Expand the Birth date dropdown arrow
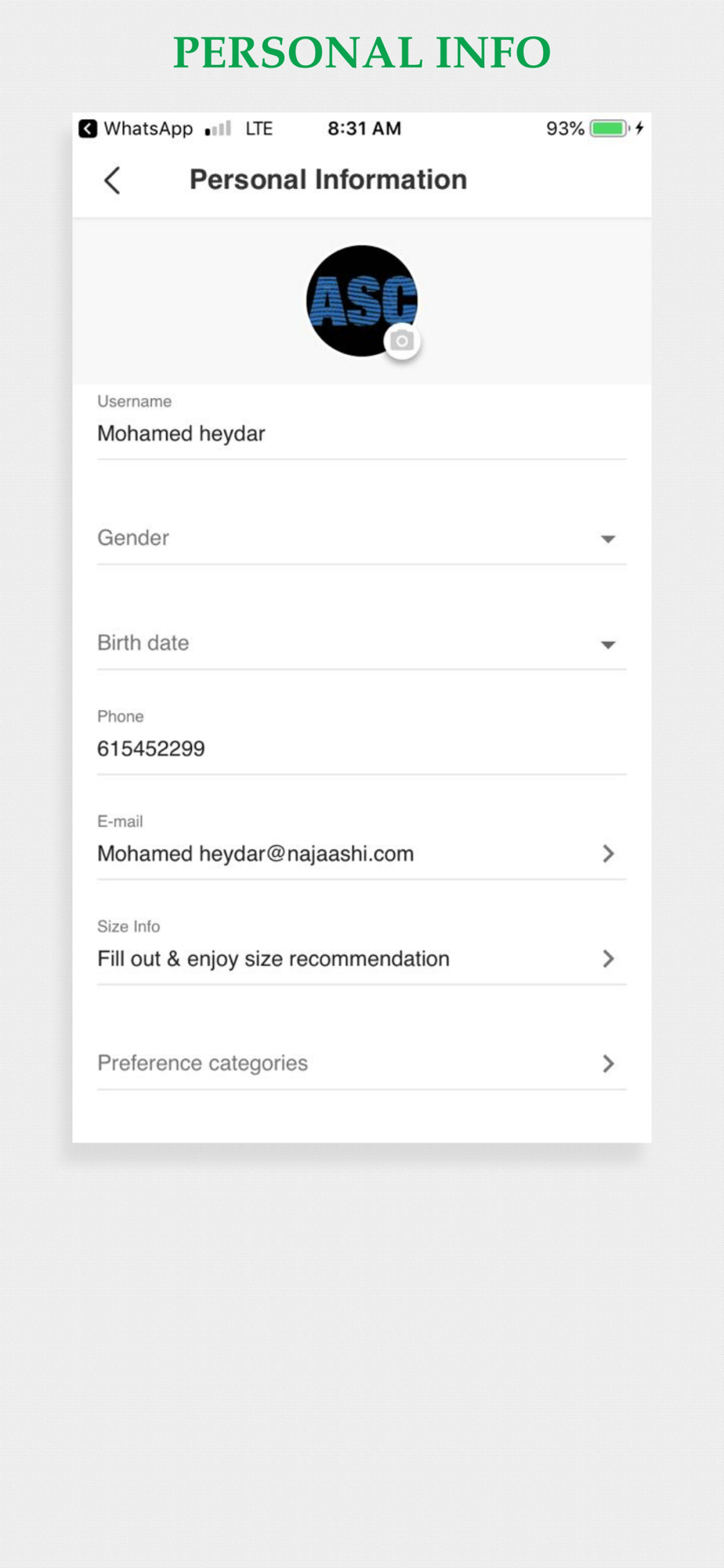The image size is (724, 1568). [608, 644]
